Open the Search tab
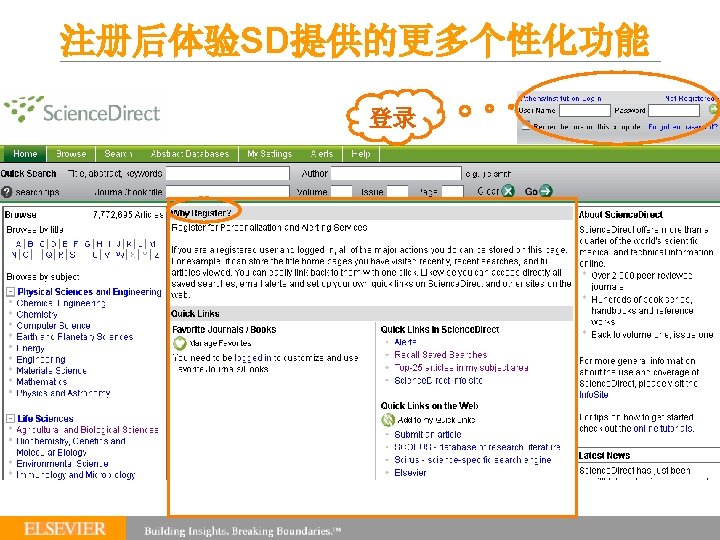Viewport: 720px width, 540px height. (x=118, y=154)
